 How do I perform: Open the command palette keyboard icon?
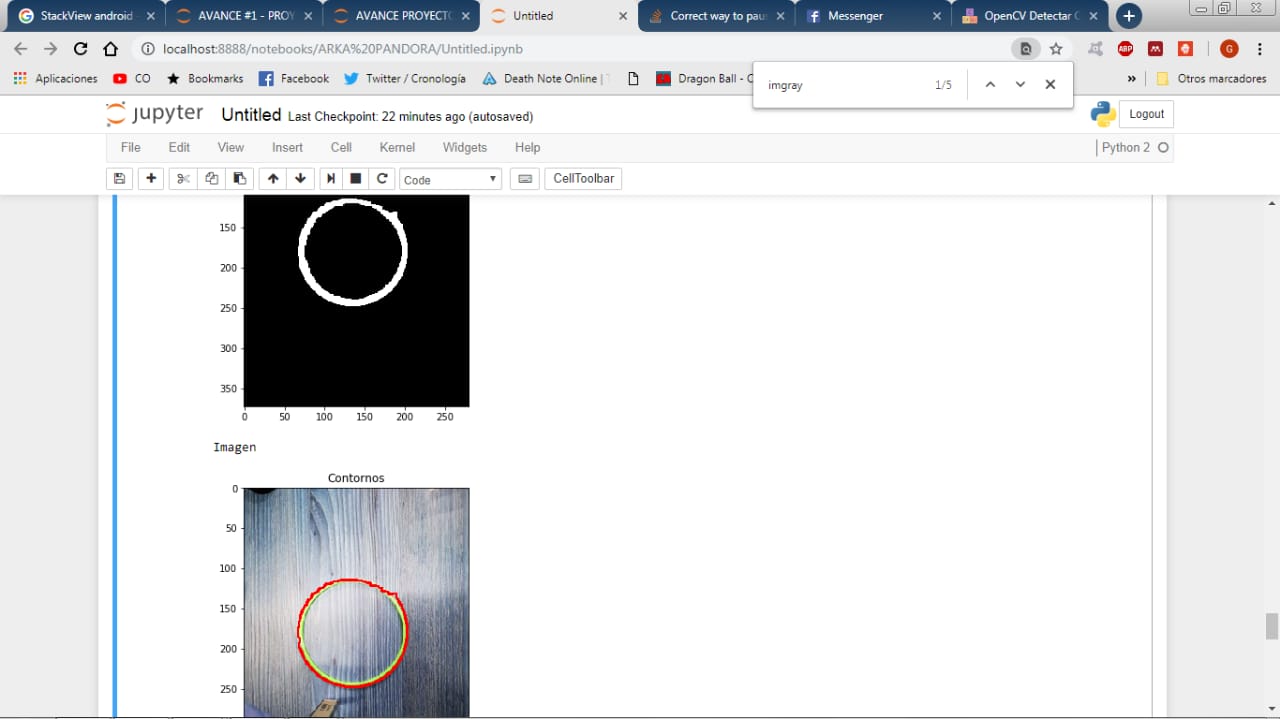(524, 179)
